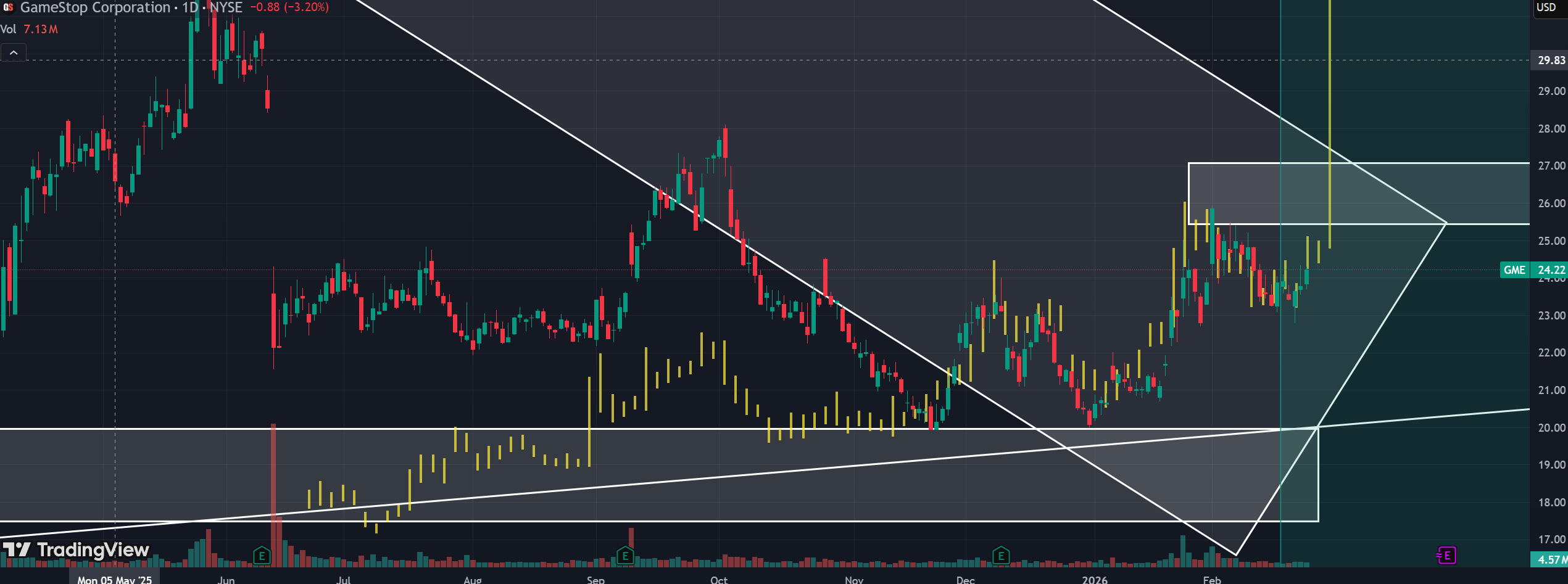Click the -0.88 (-3.20%) change value
1568x584 pixels.
pyautogui.click(x=289, y=7)
